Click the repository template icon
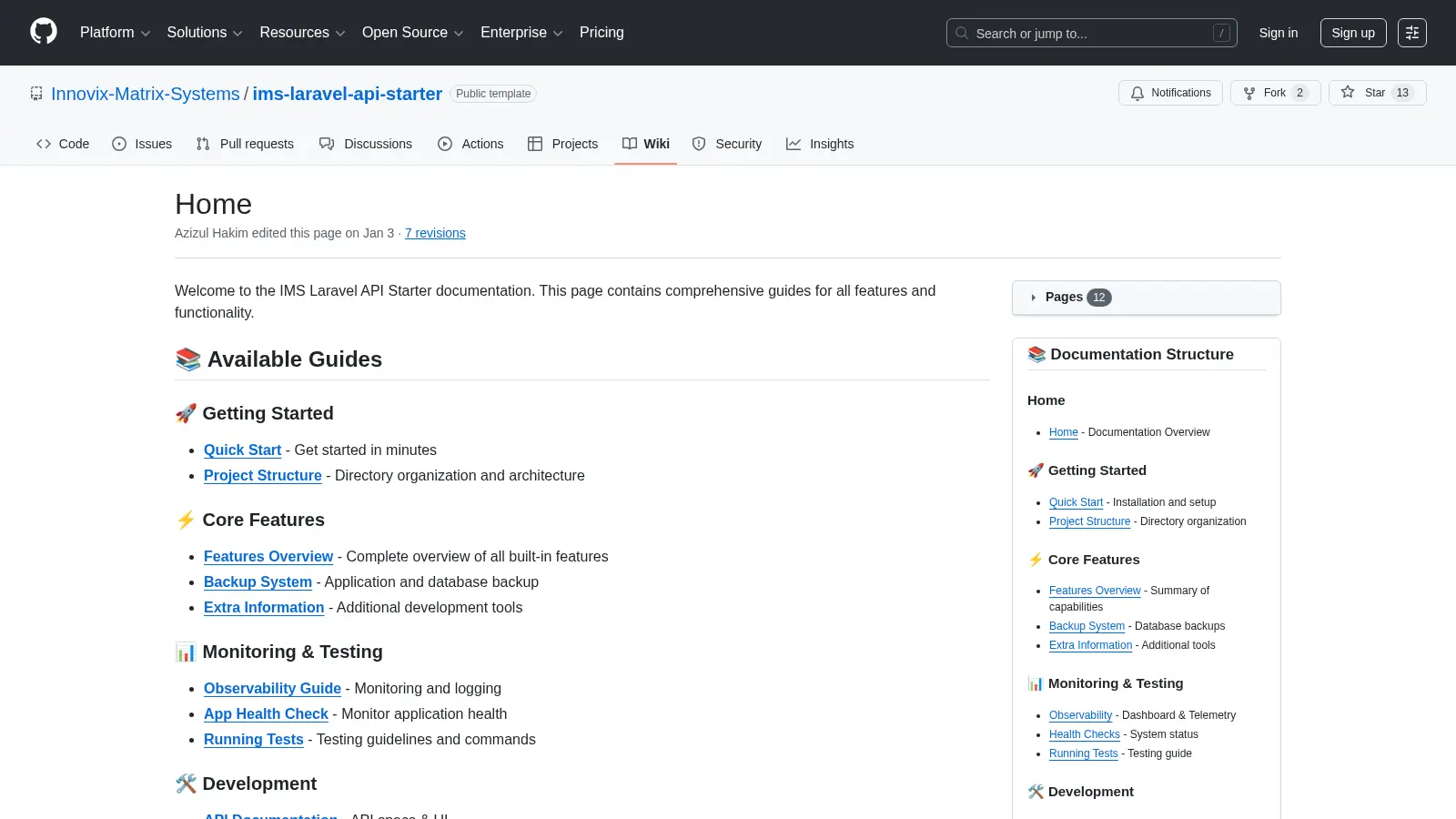 pyautogui.click(x=36, y=94)
